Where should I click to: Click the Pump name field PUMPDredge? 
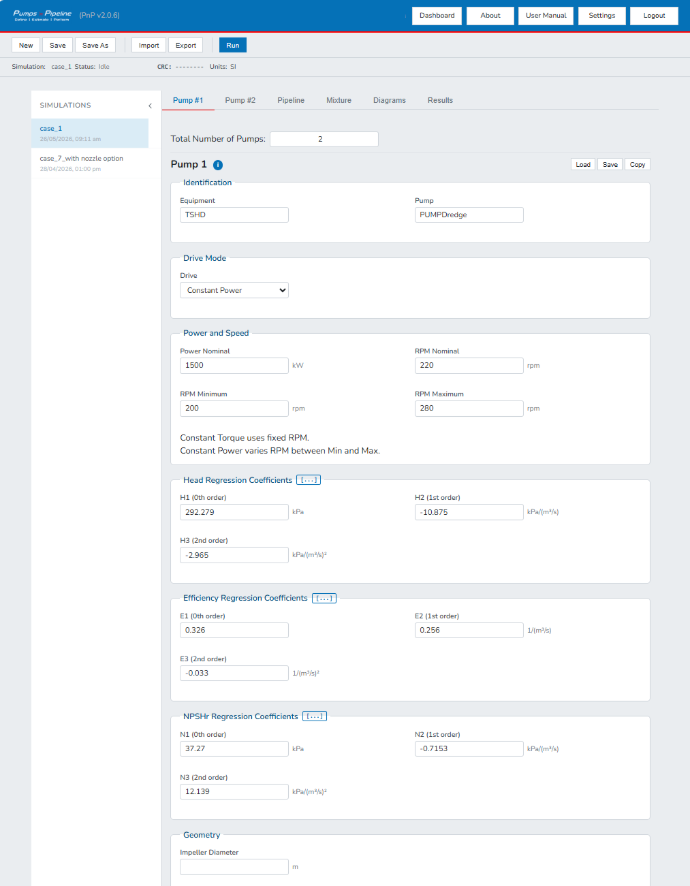click(468, 215)
